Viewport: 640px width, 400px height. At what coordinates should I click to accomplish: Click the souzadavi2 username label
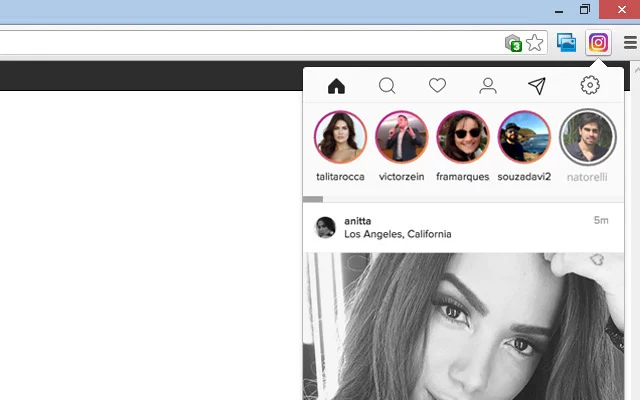[524, 176]
